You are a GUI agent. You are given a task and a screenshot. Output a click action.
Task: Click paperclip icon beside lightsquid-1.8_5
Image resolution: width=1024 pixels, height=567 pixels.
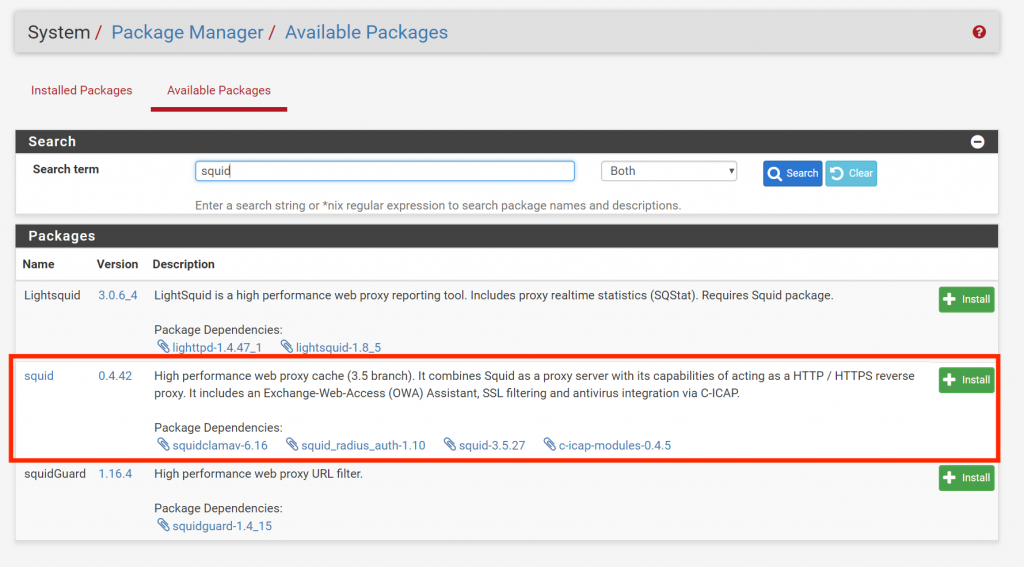(x=286, y=347)
